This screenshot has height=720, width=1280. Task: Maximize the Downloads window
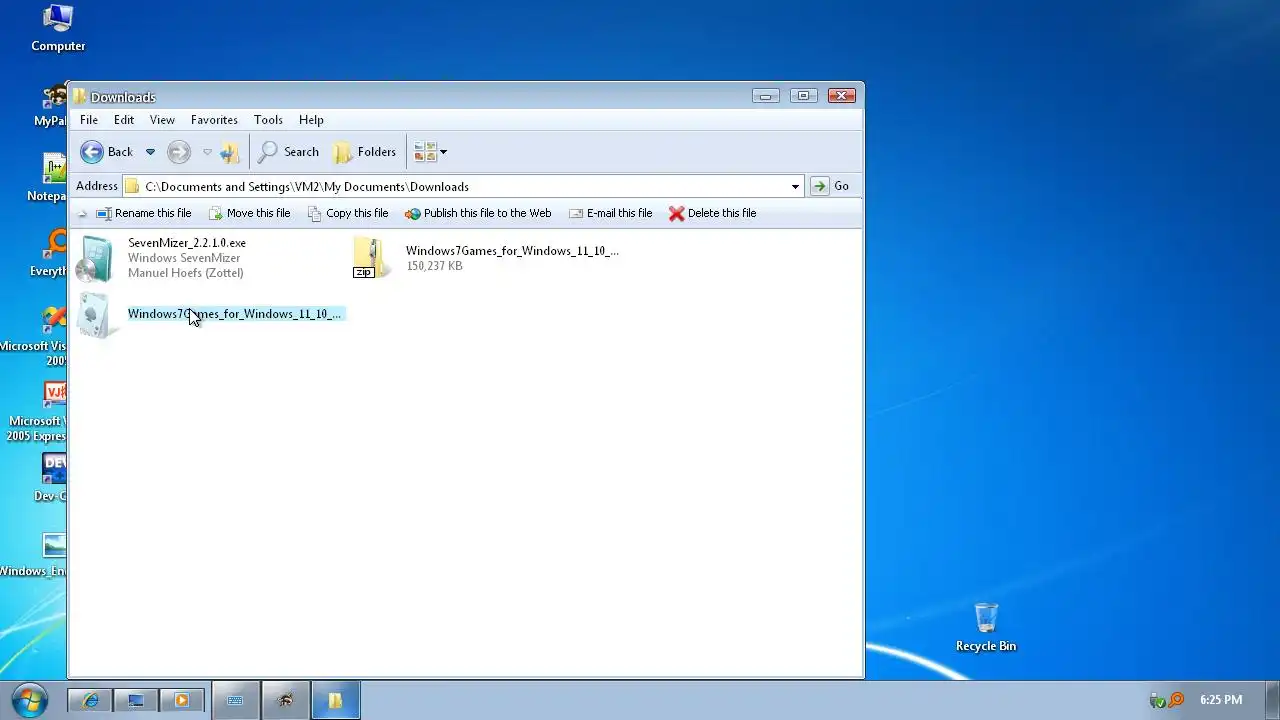point(803,96)
